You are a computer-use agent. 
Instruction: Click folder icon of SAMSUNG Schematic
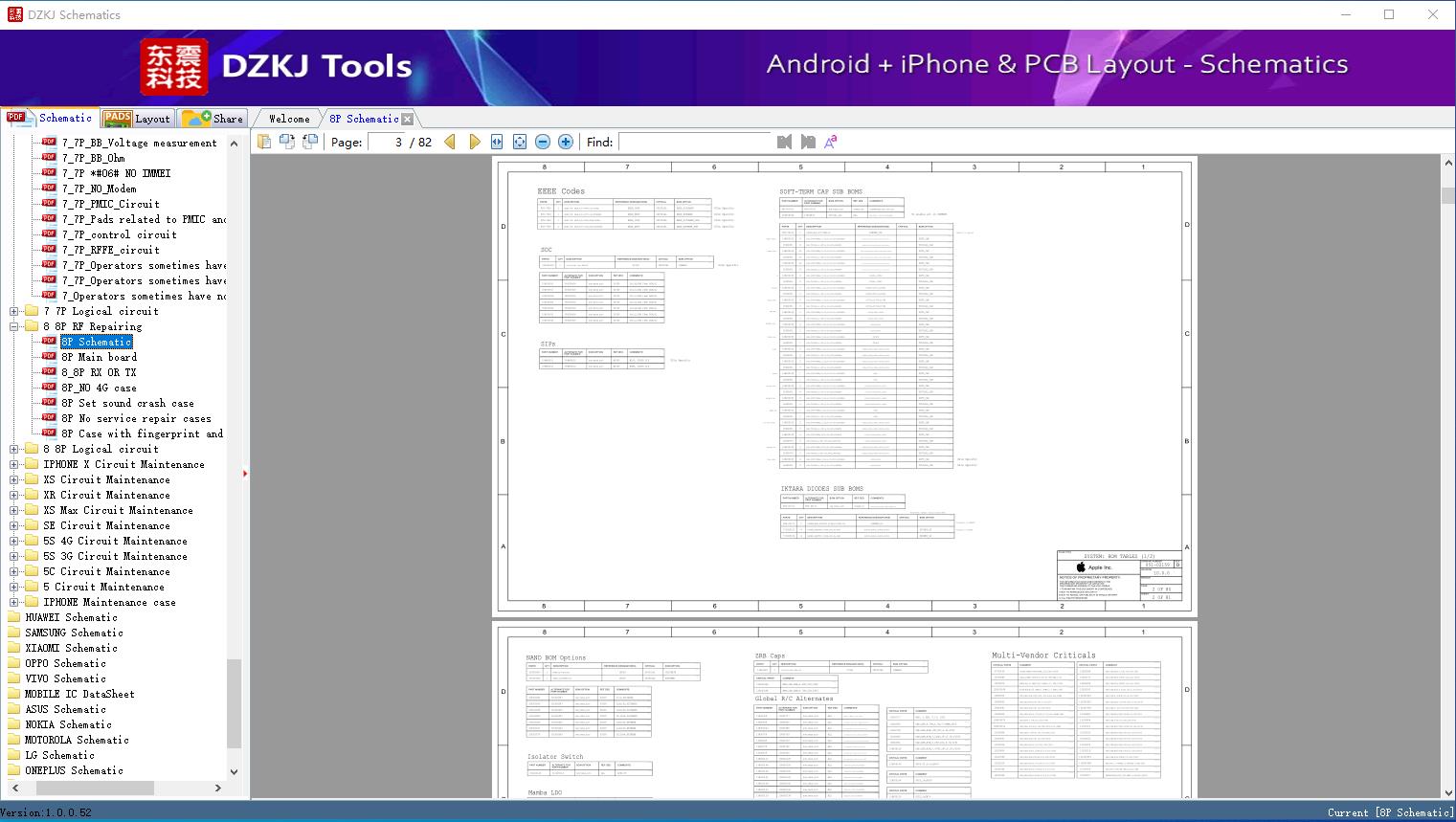pyautogui.click(x=14, y=633)
